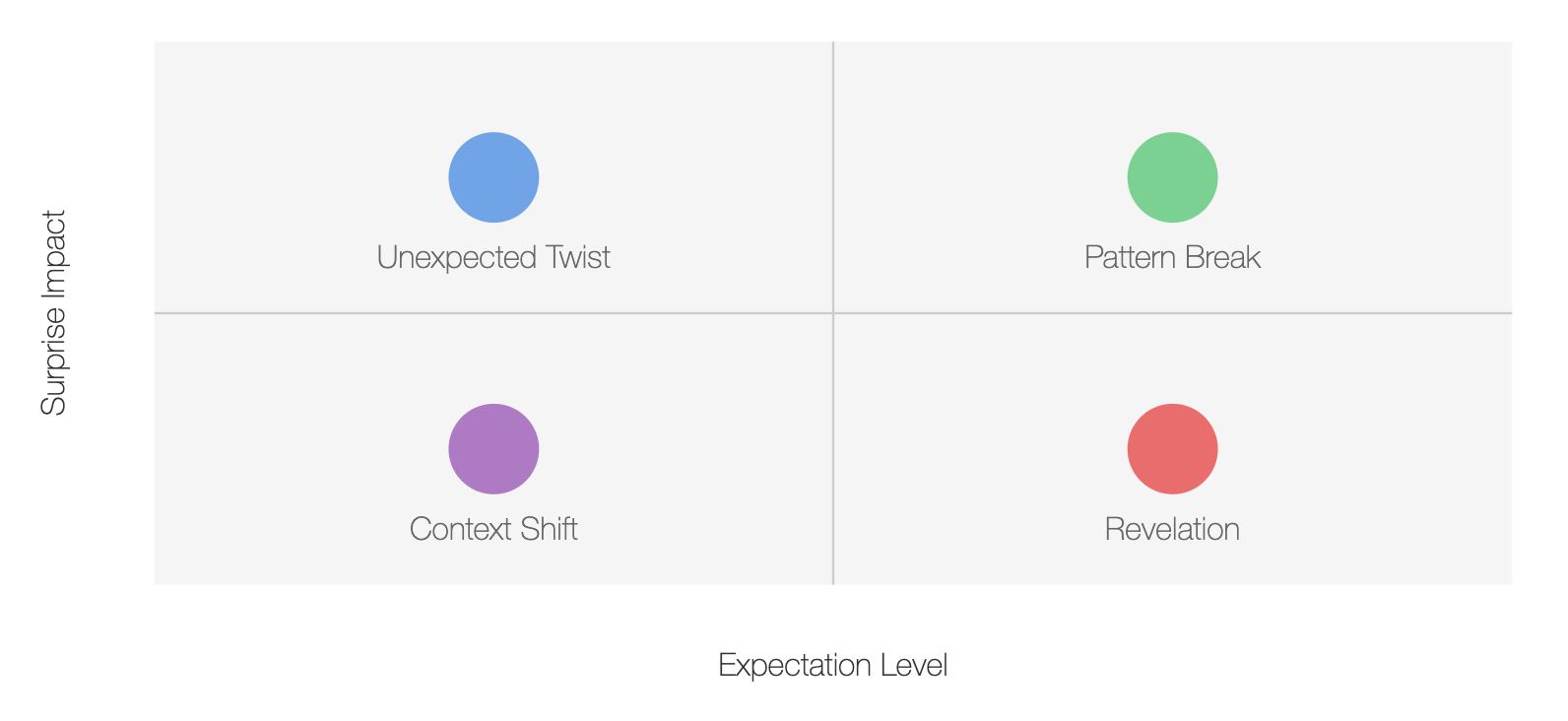The width and height of the screenshot is (1568, 721).
Task: Select the Expectation Level axis title
Action: point(833,665)
